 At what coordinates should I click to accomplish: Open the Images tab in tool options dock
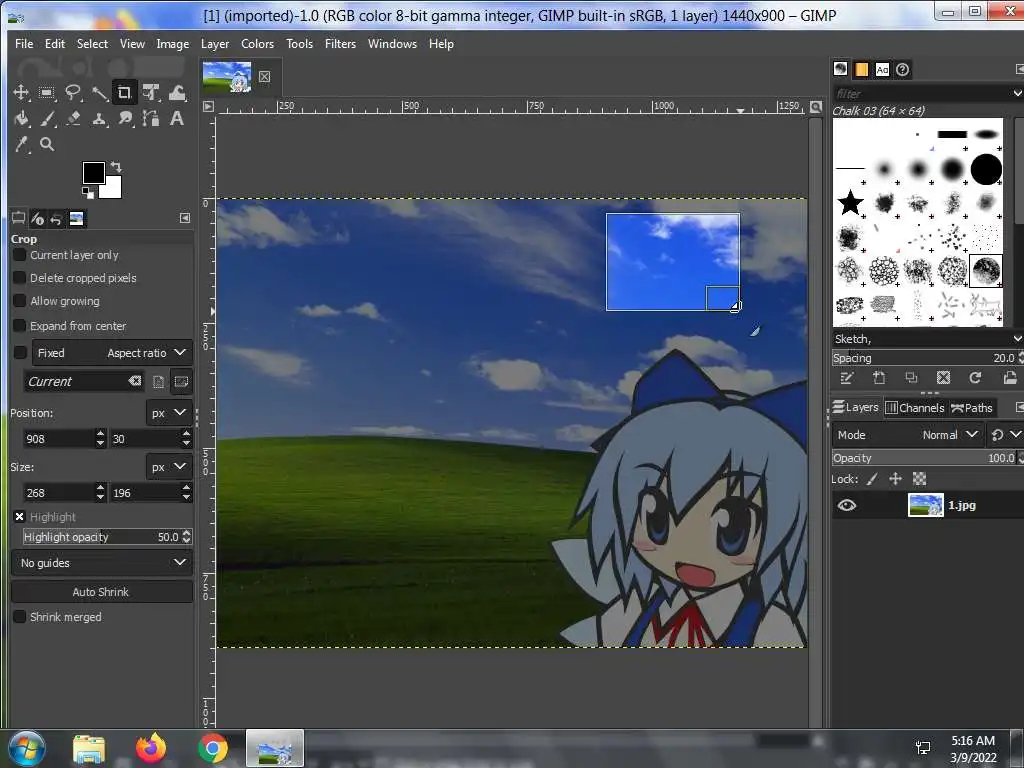pyautogui.click(x=76, y=219)
